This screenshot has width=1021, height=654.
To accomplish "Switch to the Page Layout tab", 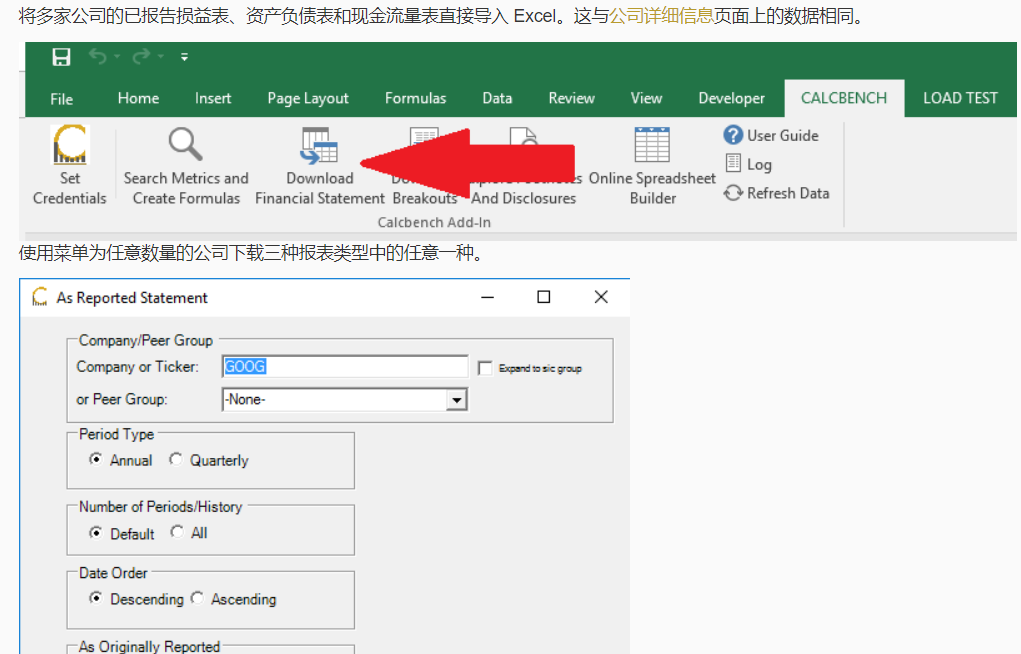I will pos(308,98).
